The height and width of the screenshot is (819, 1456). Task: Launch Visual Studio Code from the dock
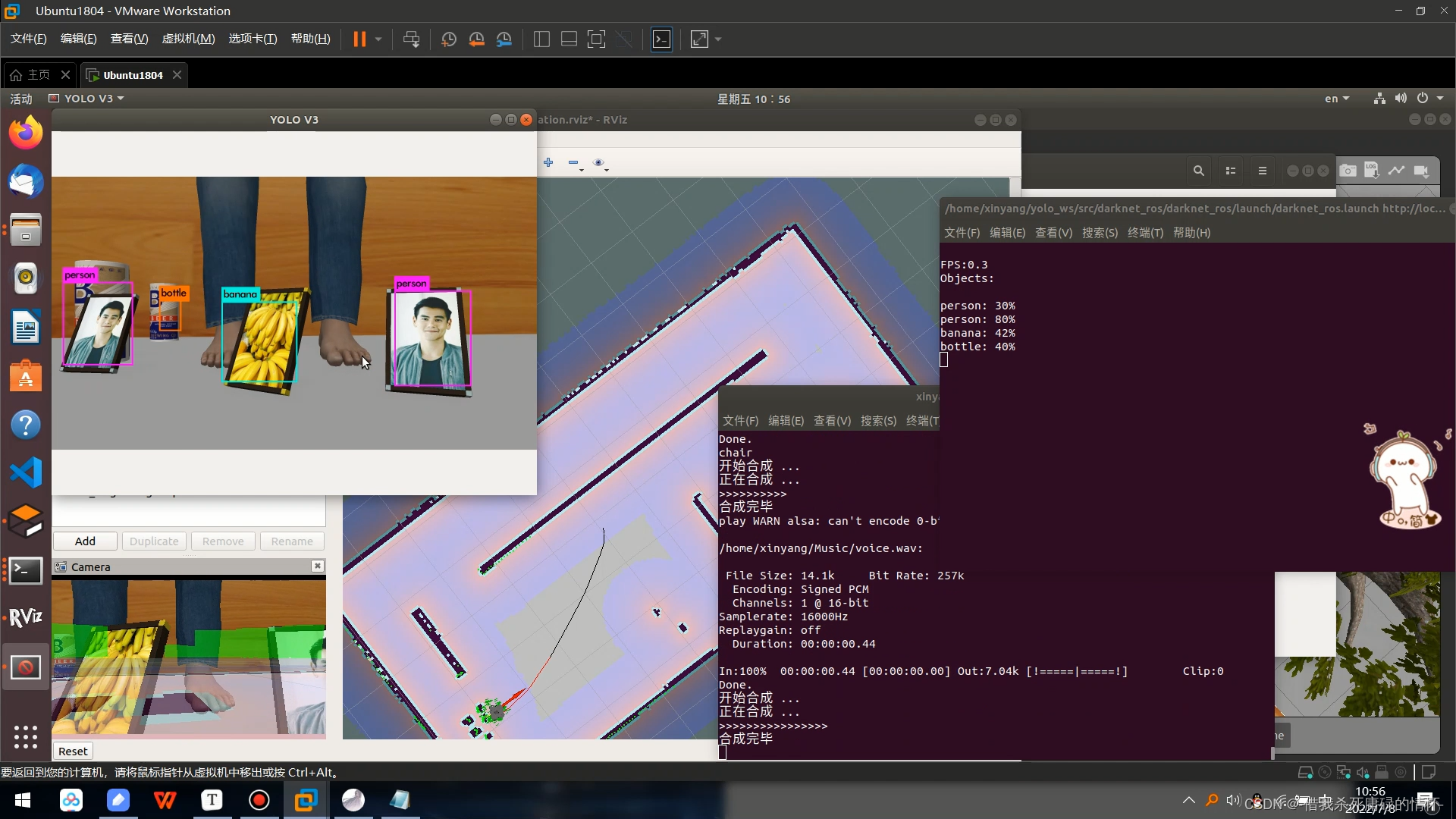[26, 473]
